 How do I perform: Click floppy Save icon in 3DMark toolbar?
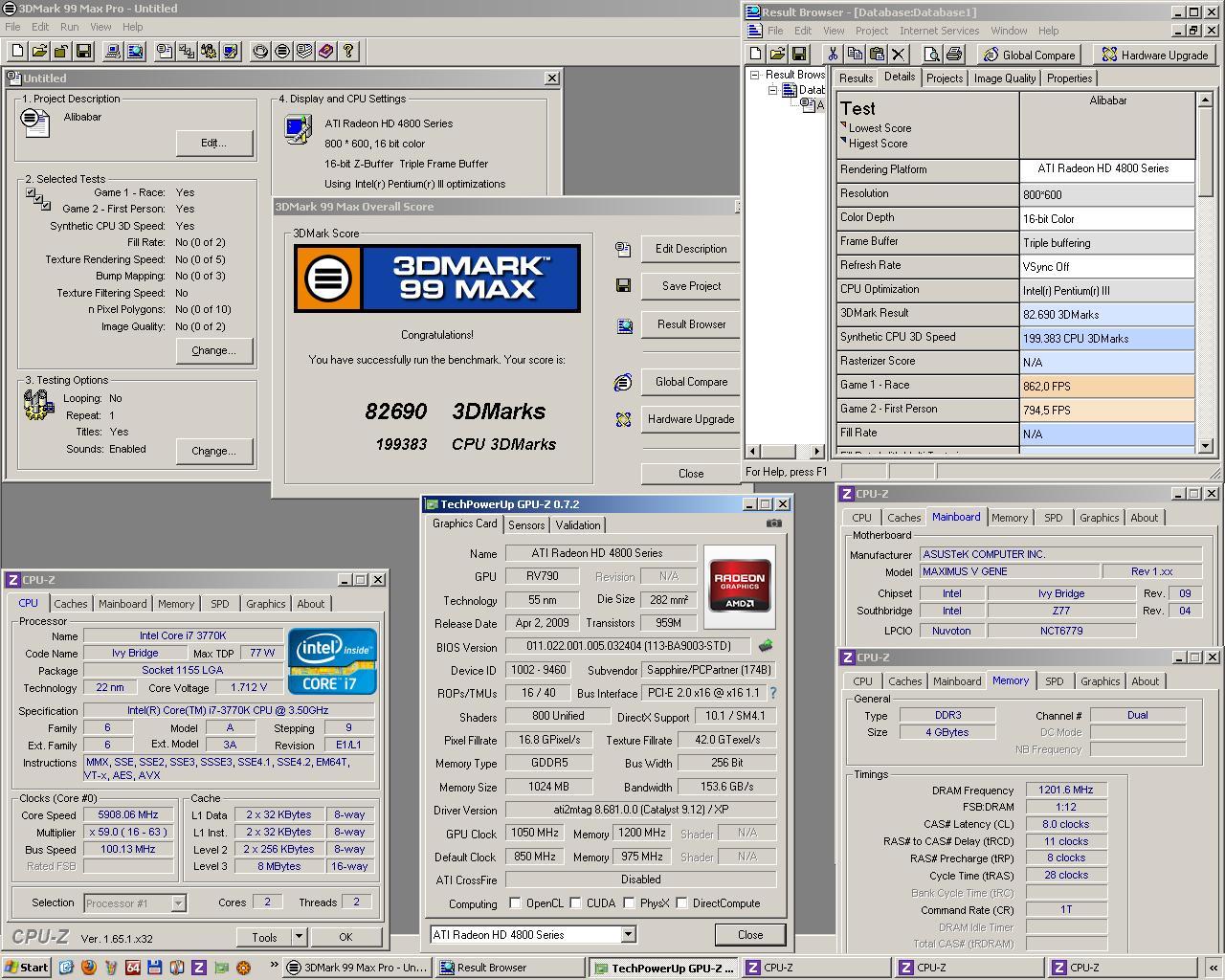click(83, 52)
